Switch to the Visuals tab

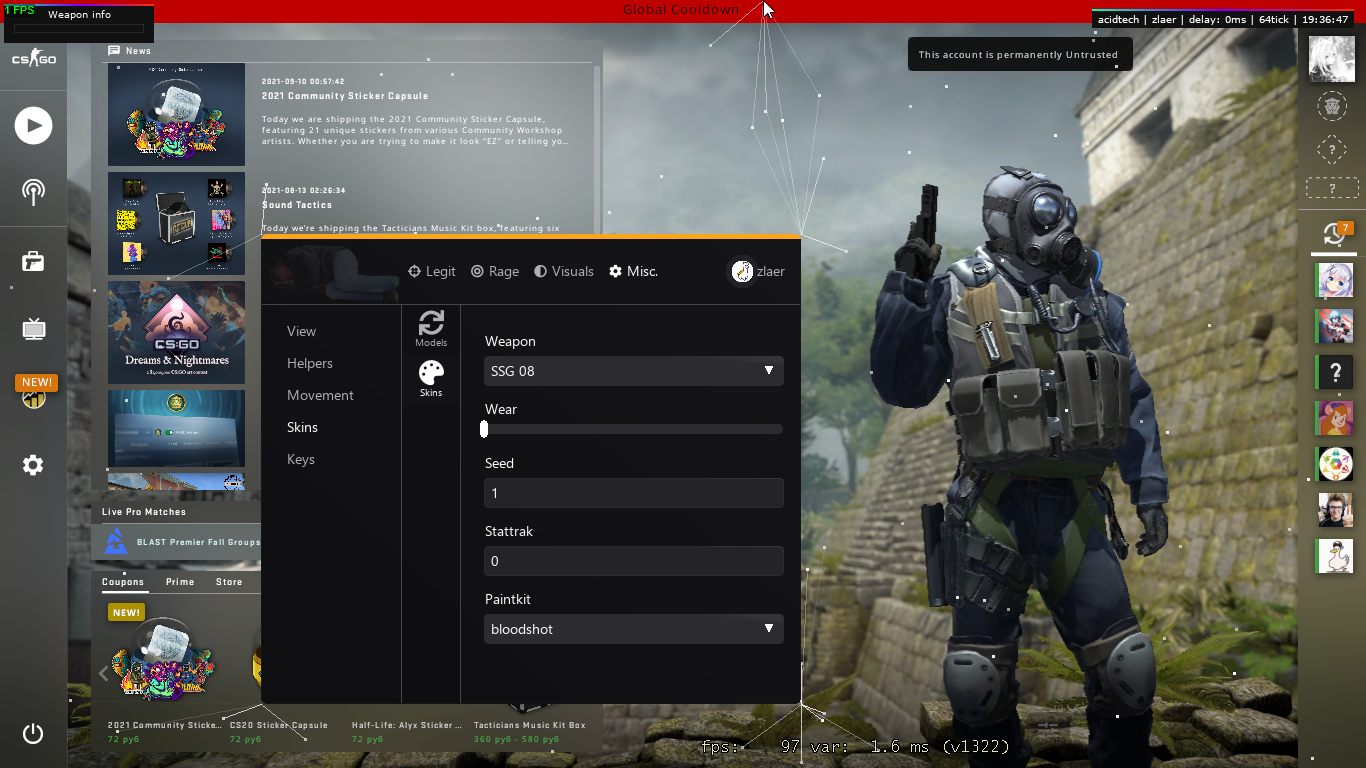(564, 271)
